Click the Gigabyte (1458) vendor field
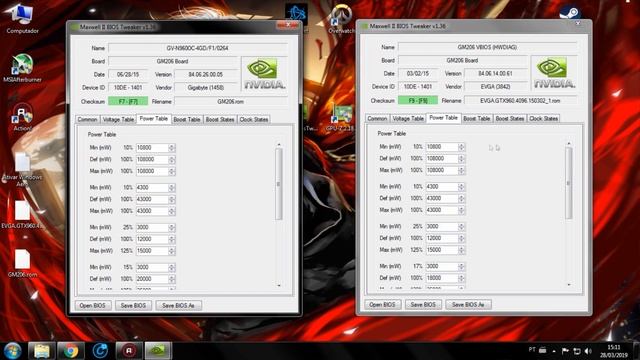Screen dimensions: 640x360 click(206, 88)
